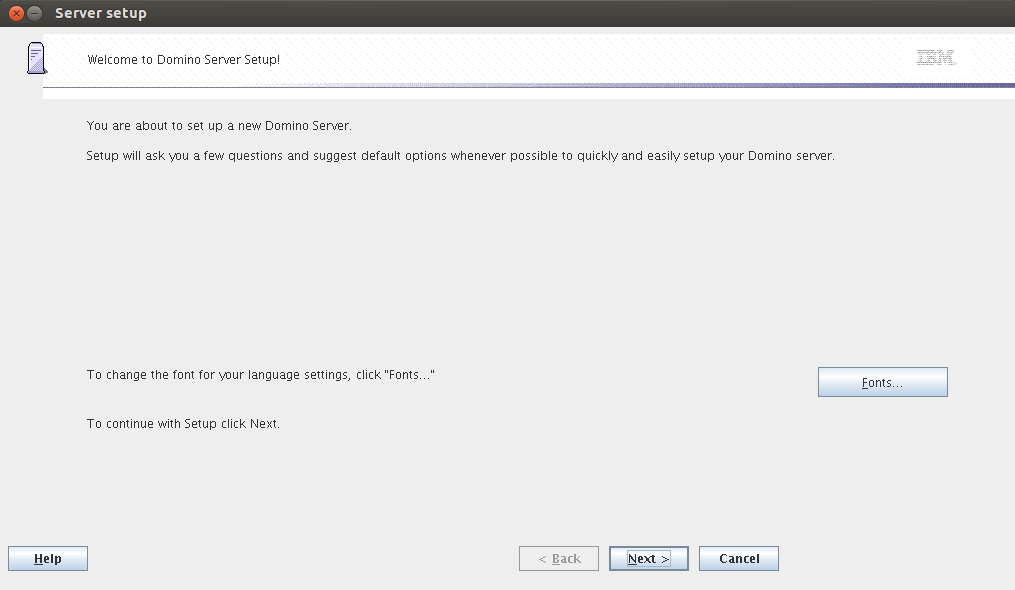This screenshot has height=590, width=1015.
Task: Click the 'You are about to set up' text
Action: click(x=219, y=126)
